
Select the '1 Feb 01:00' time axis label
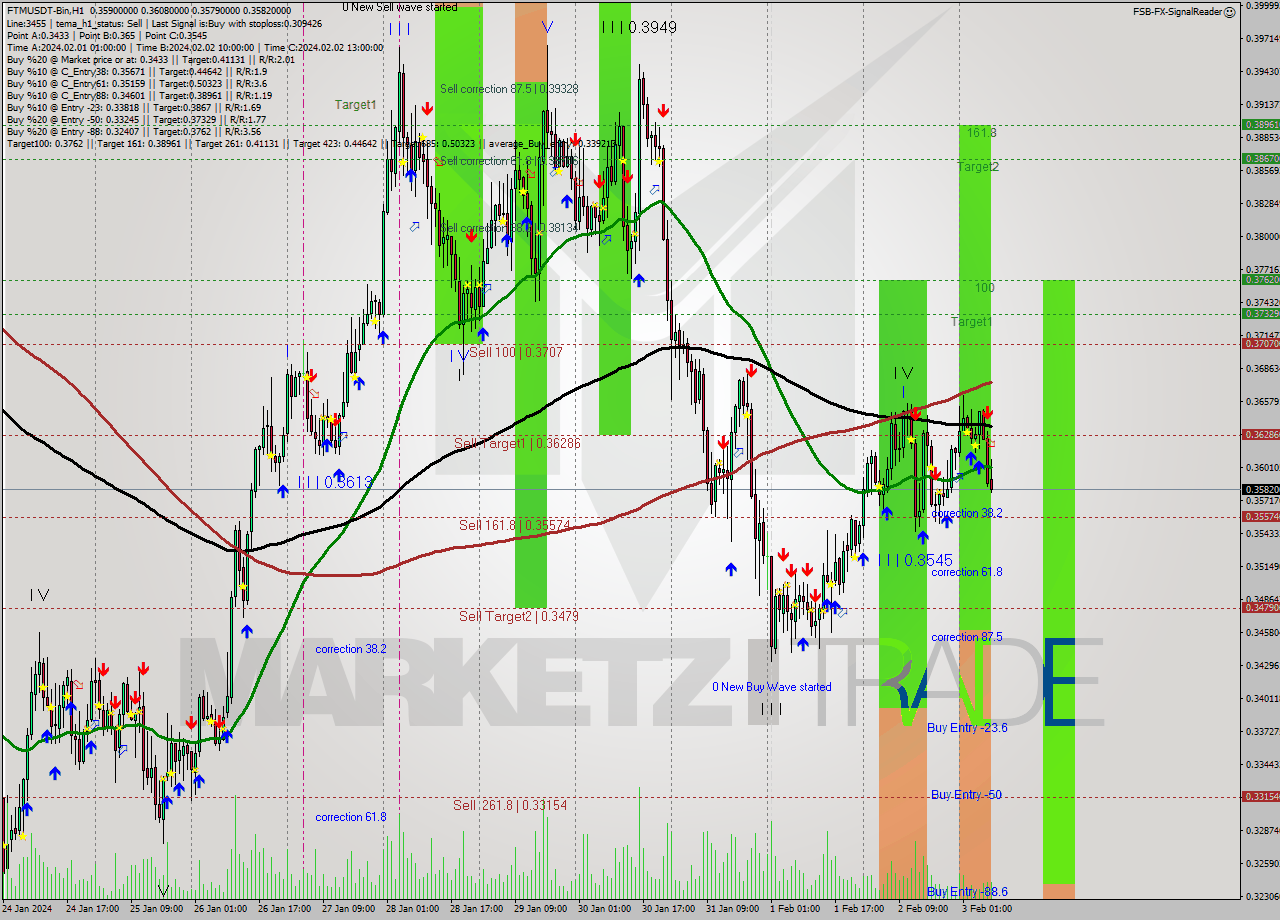[x=796, y=909]
